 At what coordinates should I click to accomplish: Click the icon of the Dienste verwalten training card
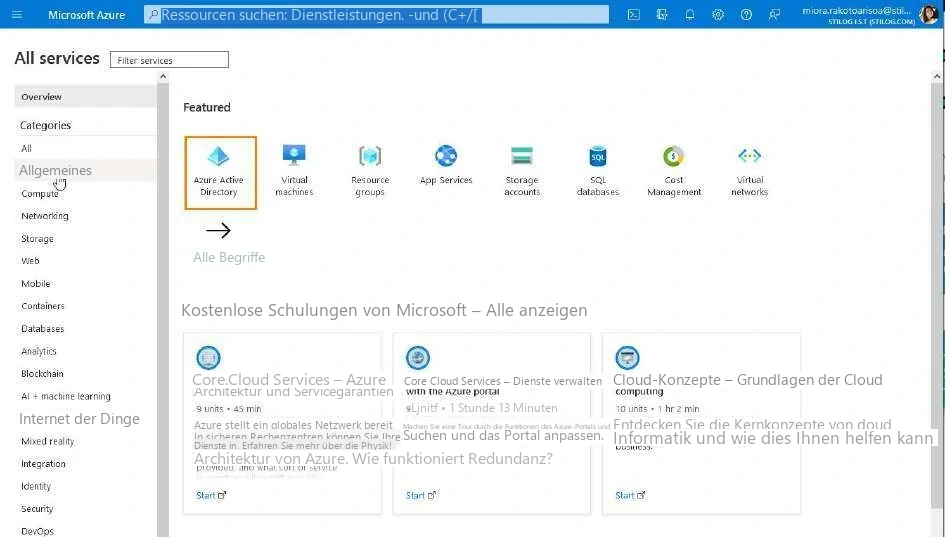click(x=418, y=357)
